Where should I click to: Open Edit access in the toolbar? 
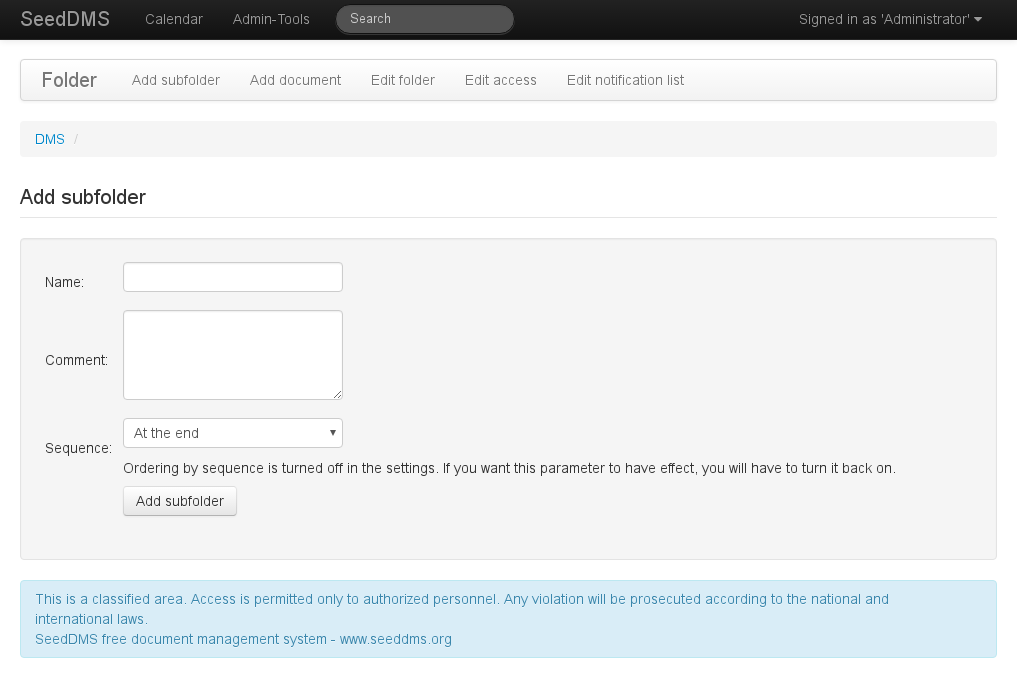[x=501, y=80]
